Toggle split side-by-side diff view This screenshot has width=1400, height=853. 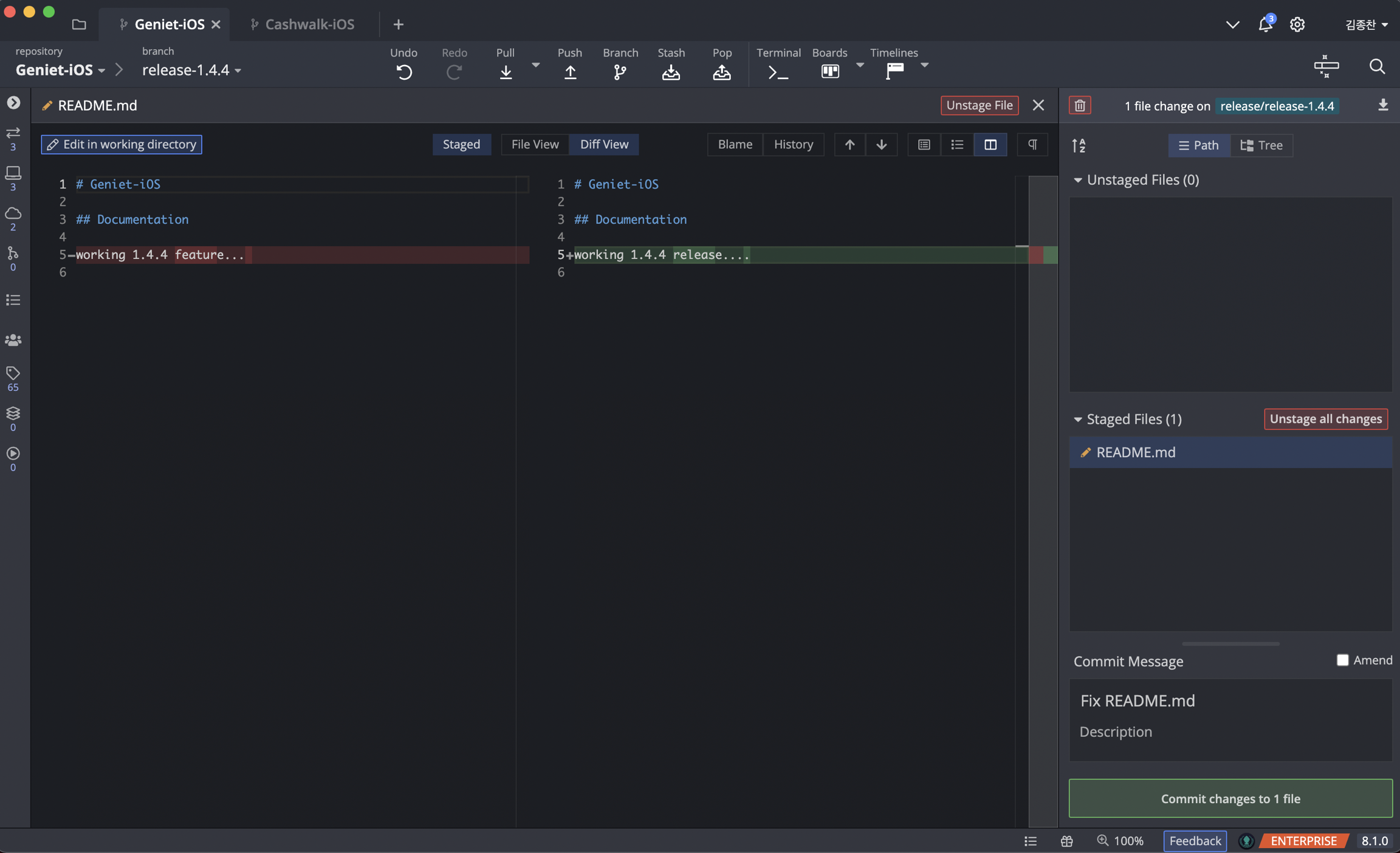[x=990, y=144]
